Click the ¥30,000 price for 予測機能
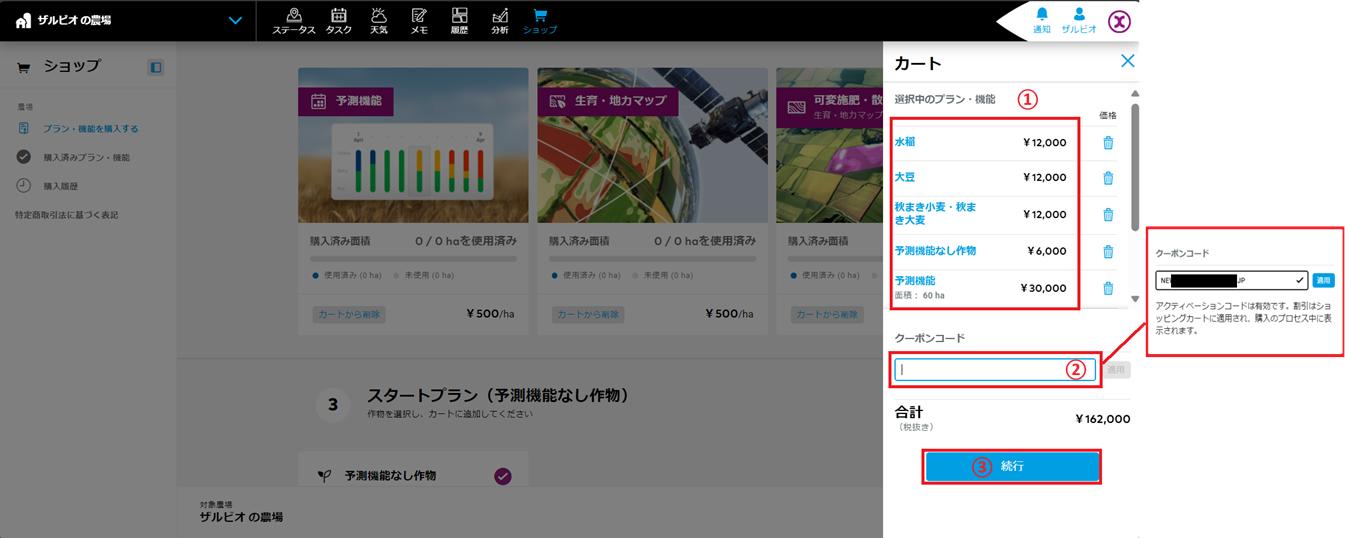This screenshot has height=538, width=1345. click(x=1043, y=288)
